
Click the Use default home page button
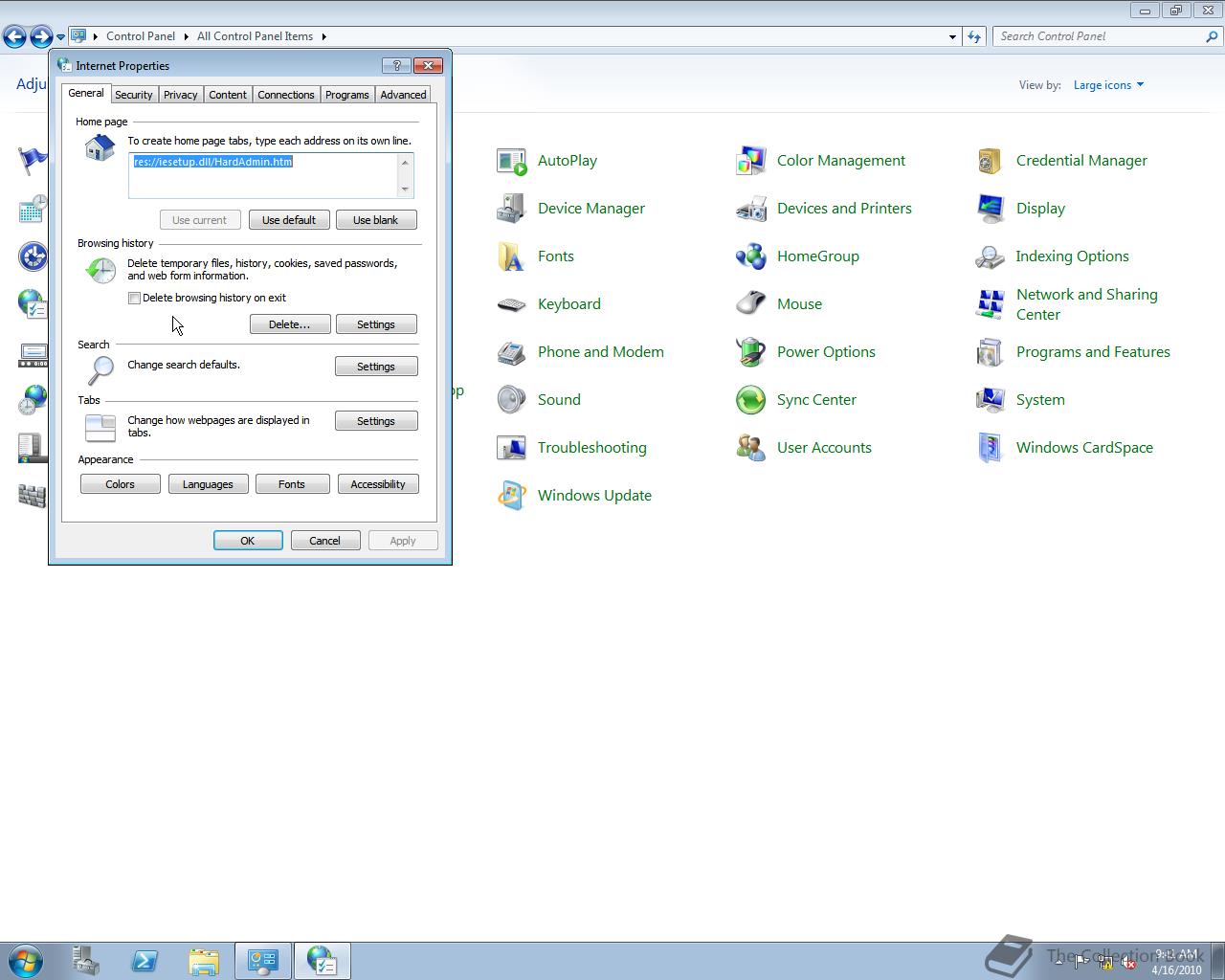click(x=289, y=220)
